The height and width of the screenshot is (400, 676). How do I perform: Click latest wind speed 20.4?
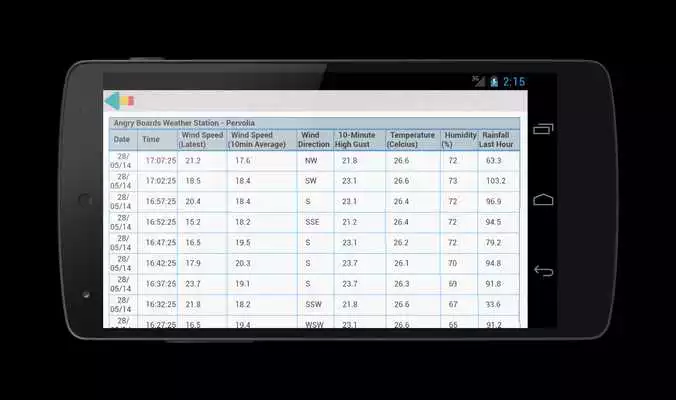click(193, 201)
